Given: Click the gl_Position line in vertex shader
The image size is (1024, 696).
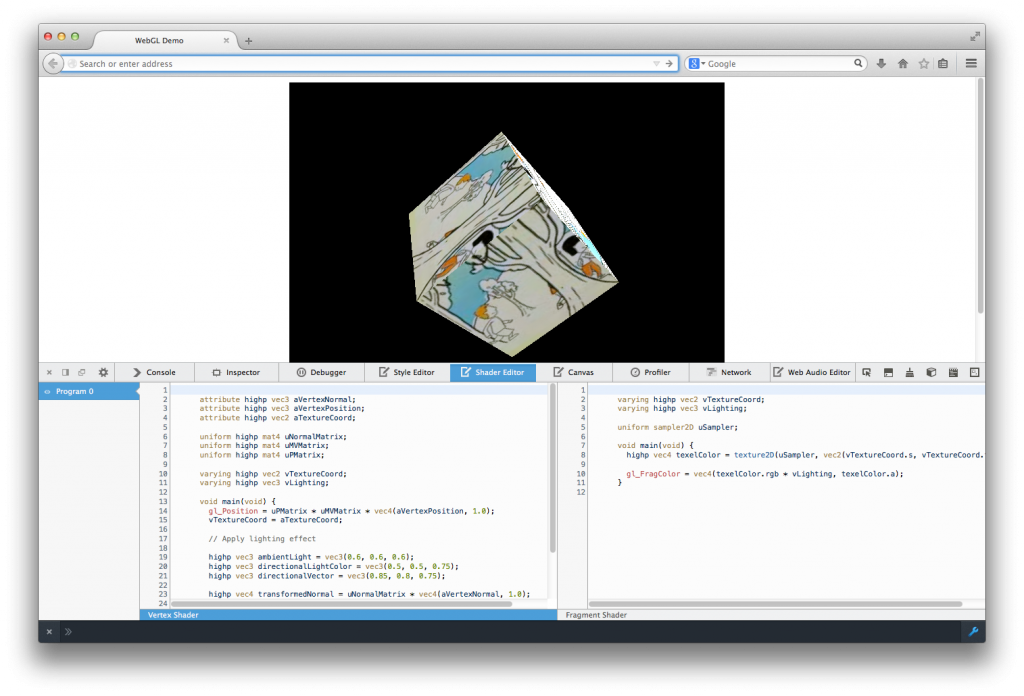Looking at the screenshot, I should click(x=351, y=511).
